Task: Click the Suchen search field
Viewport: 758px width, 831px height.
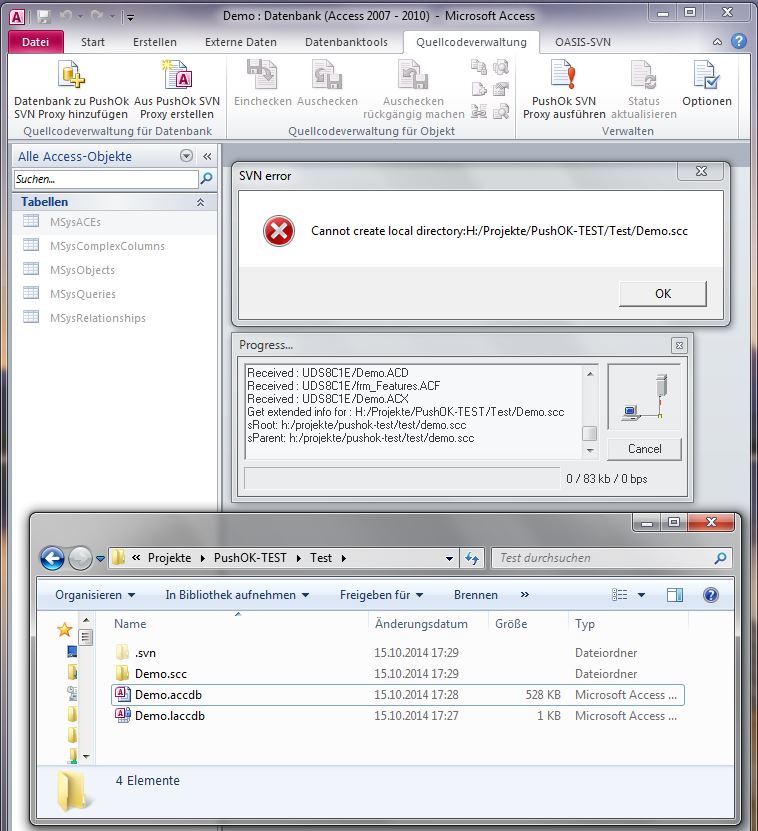Action: 105,179
